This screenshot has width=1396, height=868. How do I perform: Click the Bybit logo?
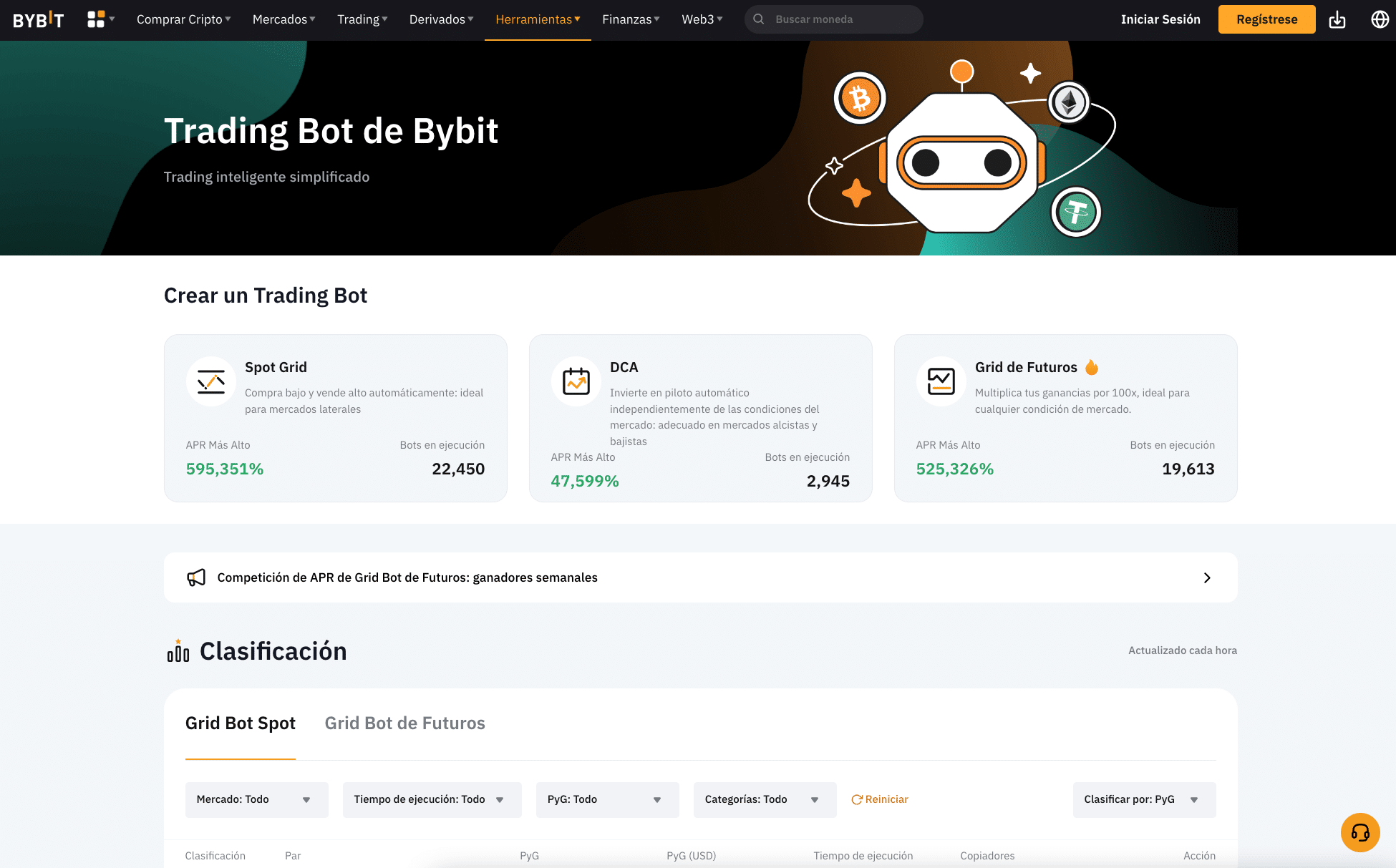[39, 20]
